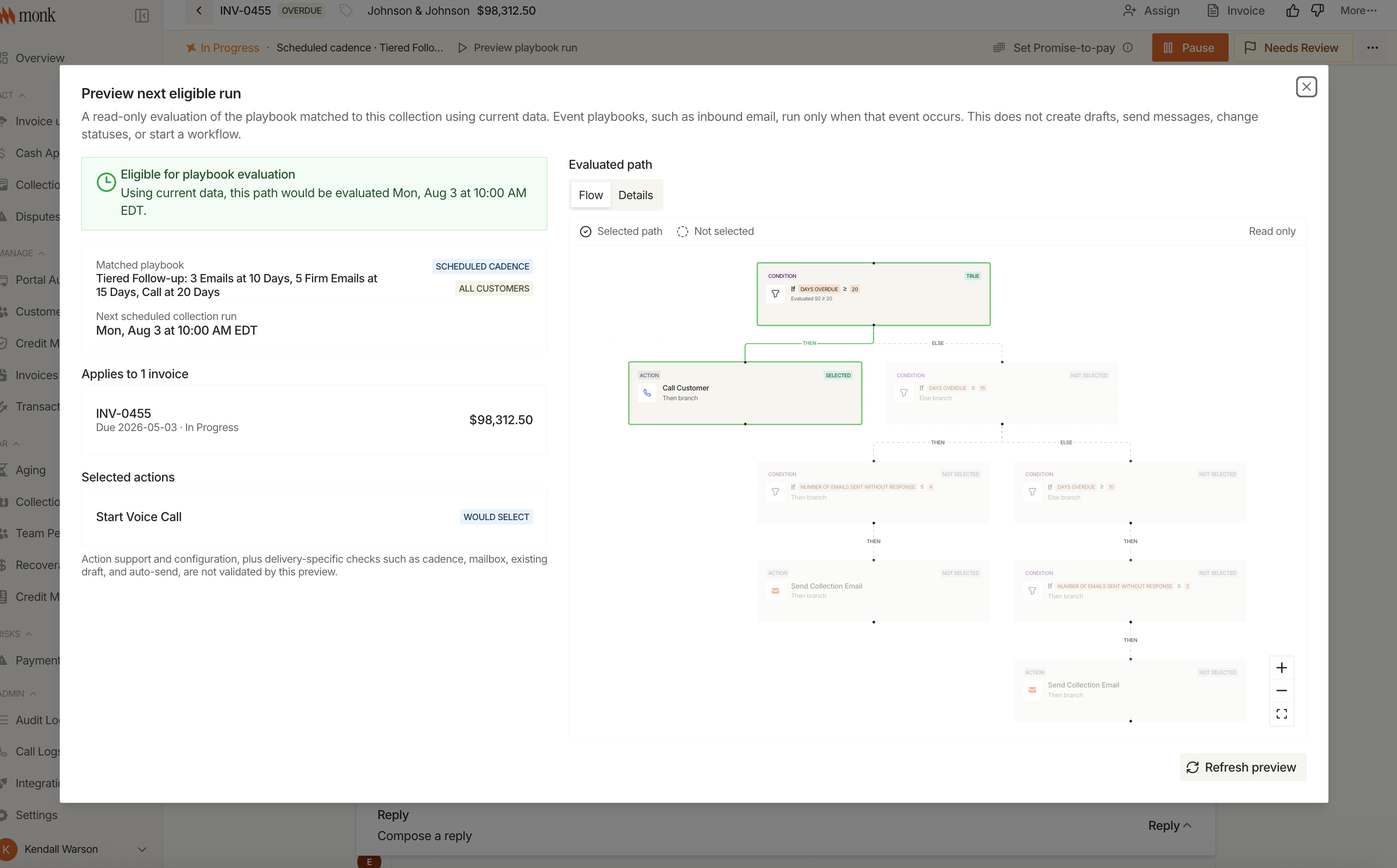Click filter icon in Emails Without Response ≤ 2 node

[1032, 591]
